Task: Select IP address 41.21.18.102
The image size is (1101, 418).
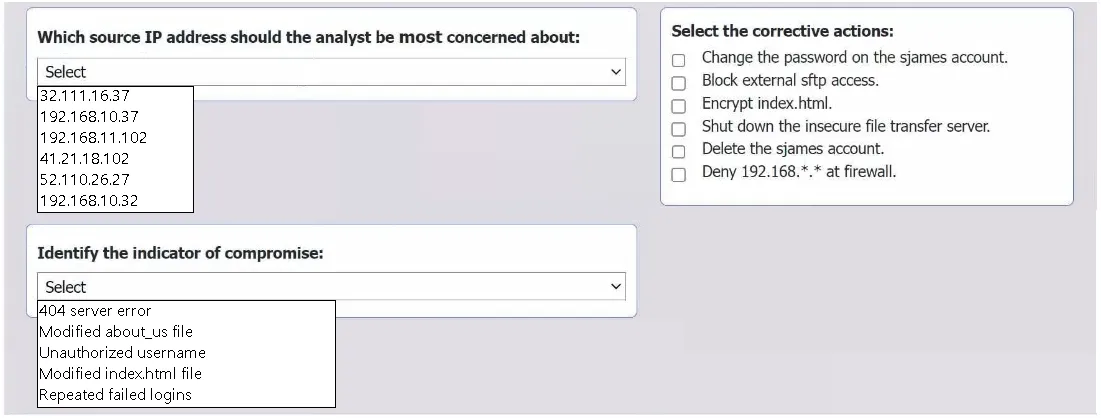Action: tap(115, 159)
